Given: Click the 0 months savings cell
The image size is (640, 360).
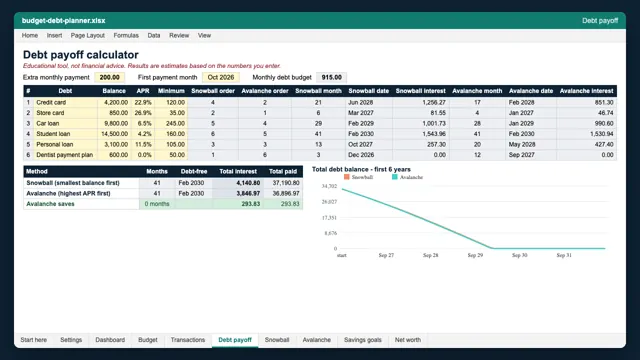Looking at the screenshot, I should coord(157,204).
